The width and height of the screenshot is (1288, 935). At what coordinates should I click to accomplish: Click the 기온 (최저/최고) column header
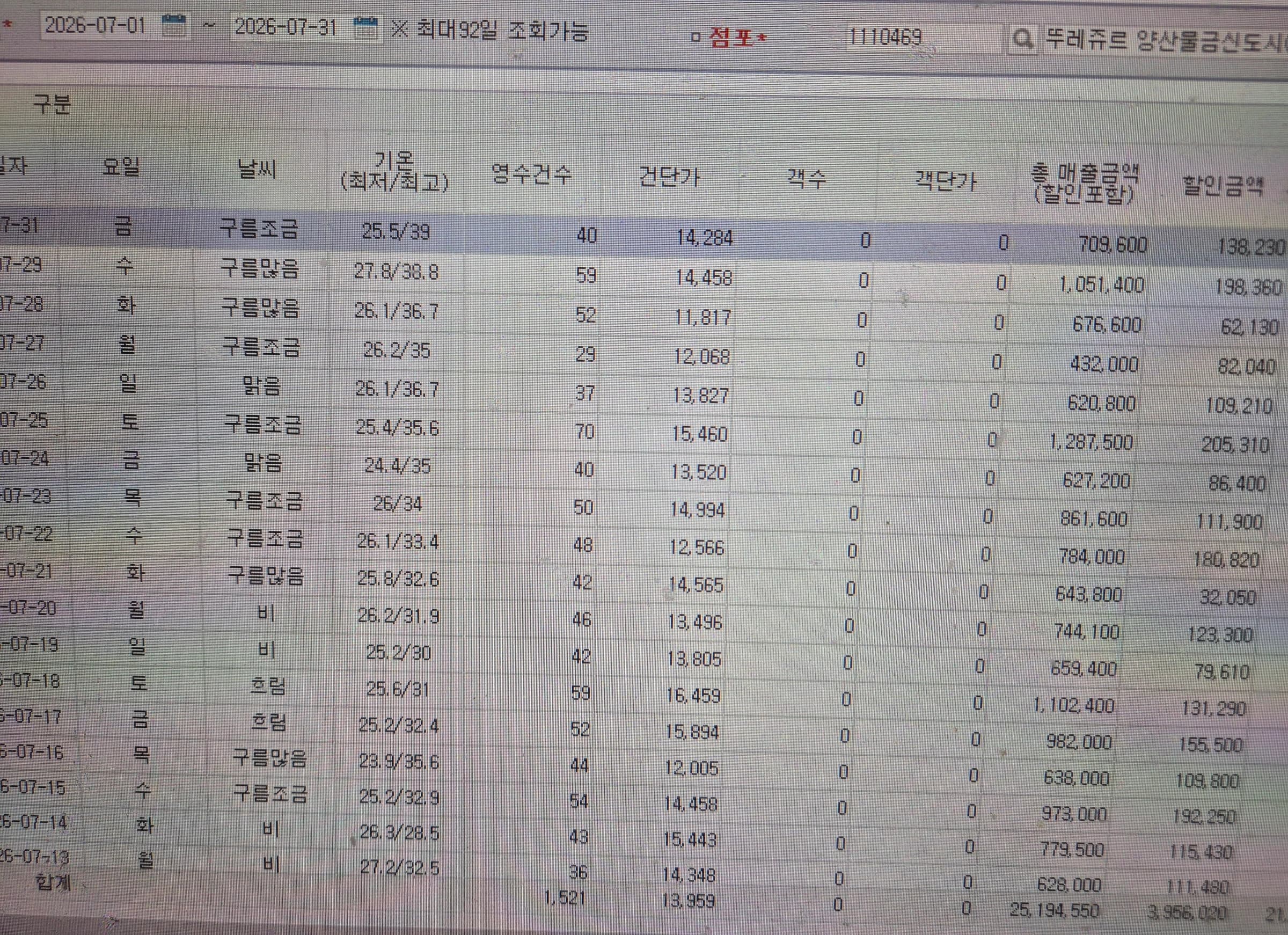tap(396, 172)
